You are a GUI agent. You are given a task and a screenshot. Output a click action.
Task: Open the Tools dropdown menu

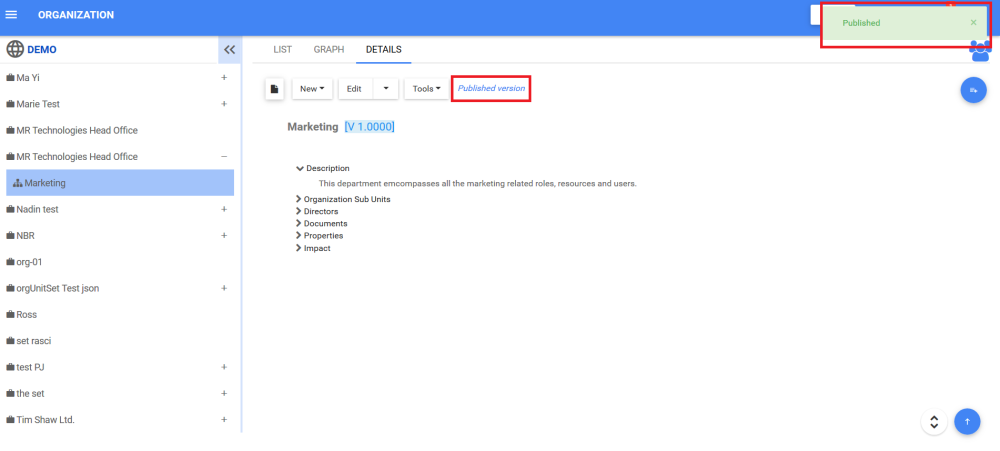point(426,89)
